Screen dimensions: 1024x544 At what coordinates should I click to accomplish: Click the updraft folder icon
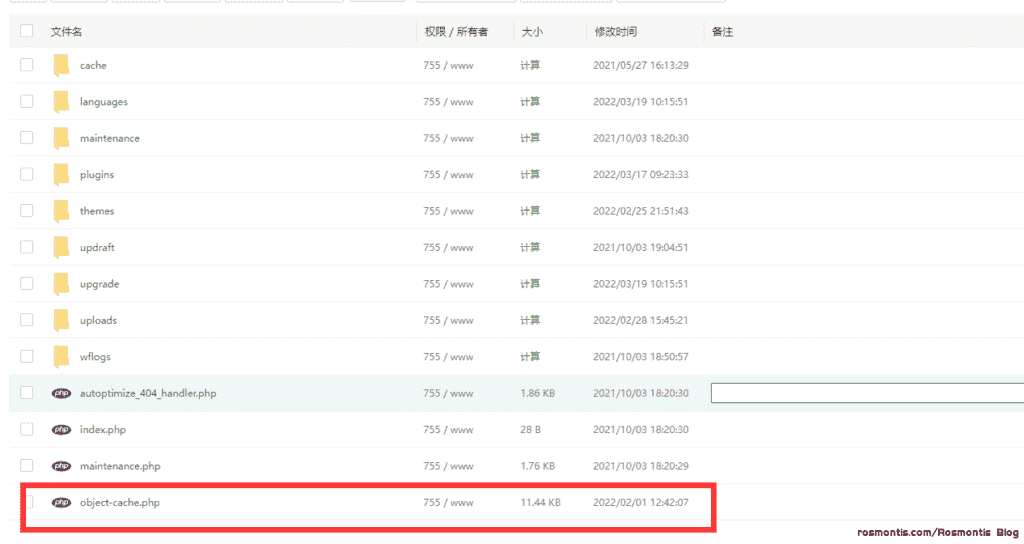pyautogui.click(x=61, y=248)
